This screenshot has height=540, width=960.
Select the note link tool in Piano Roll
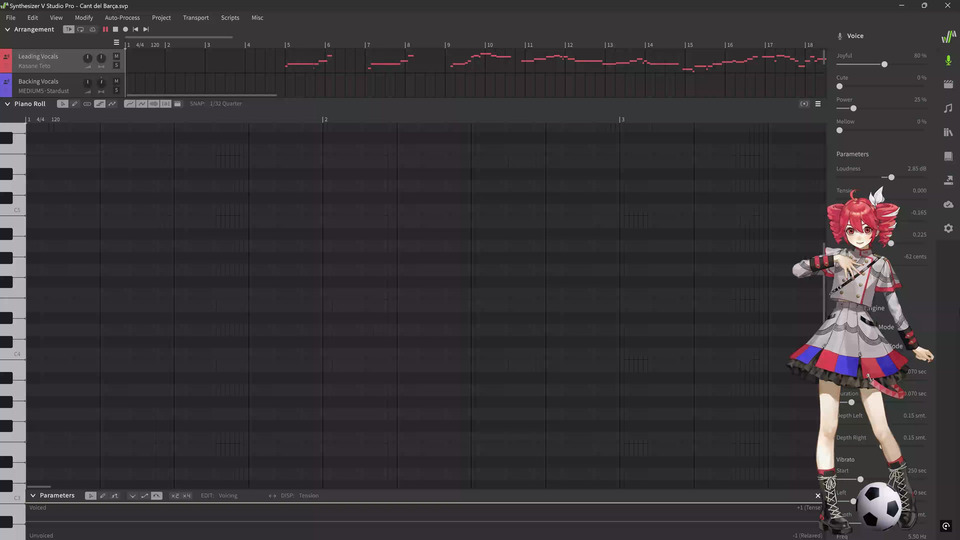click(87, 104)
